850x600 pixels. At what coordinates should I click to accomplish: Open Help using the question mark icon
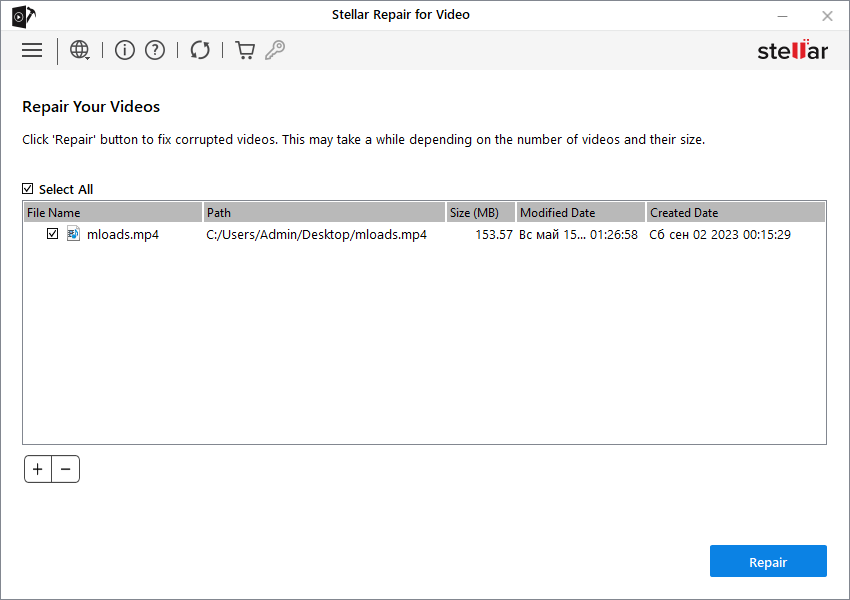click(155, 50)
